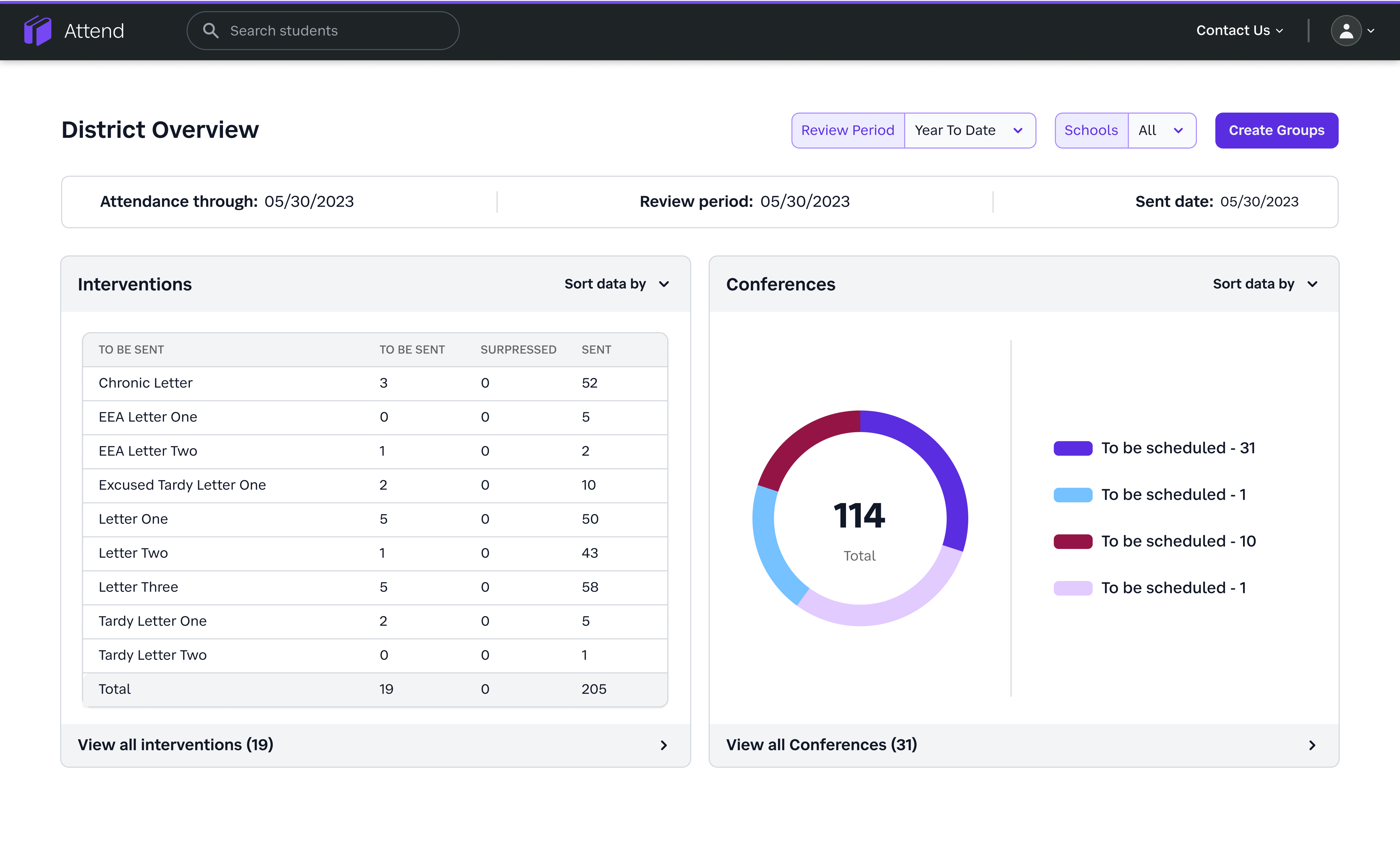
Task: Click the Attend brand name
Action: [94, 31]
